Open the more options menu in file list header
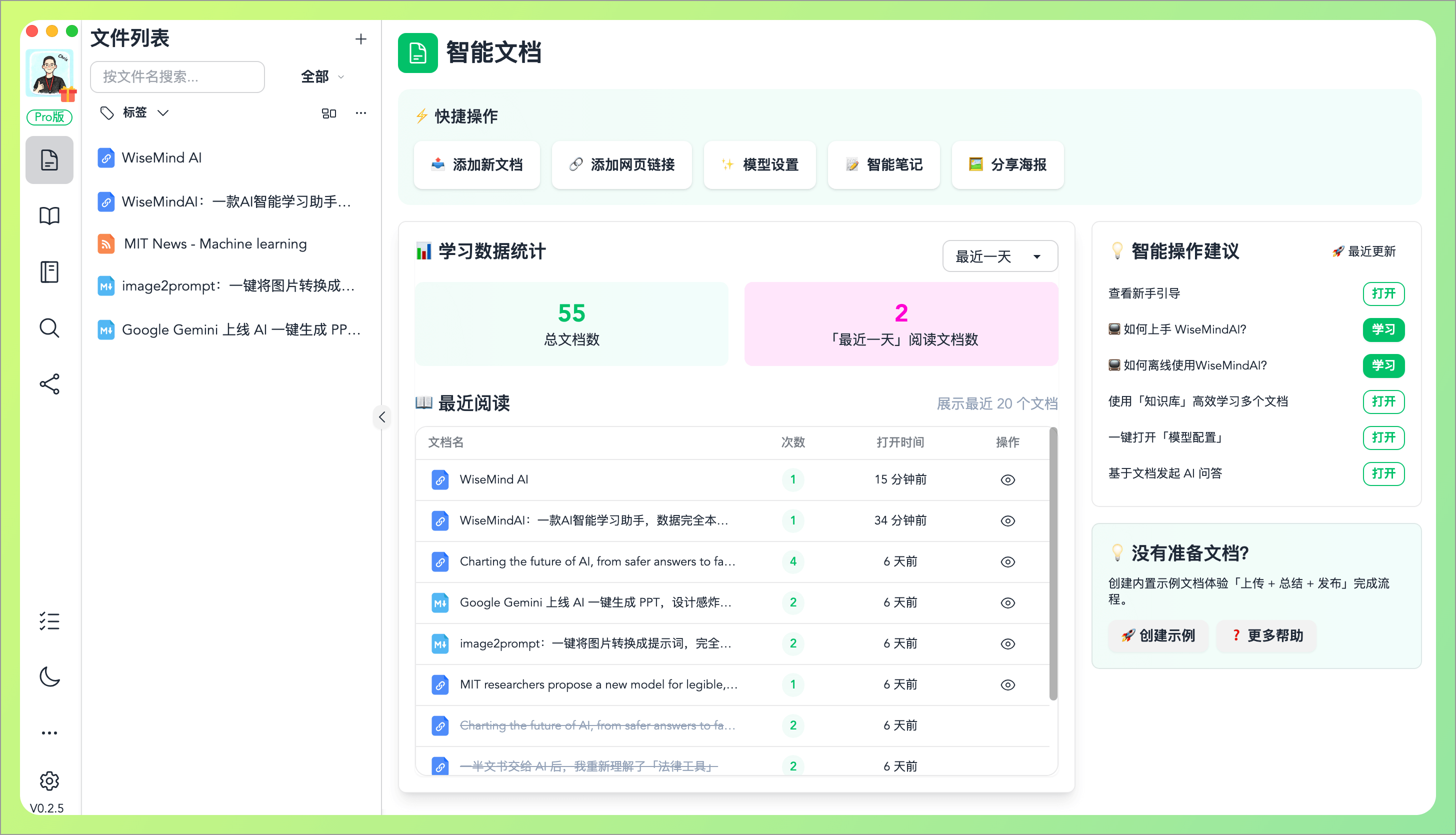1456x835 pixels. coord(360,113)
